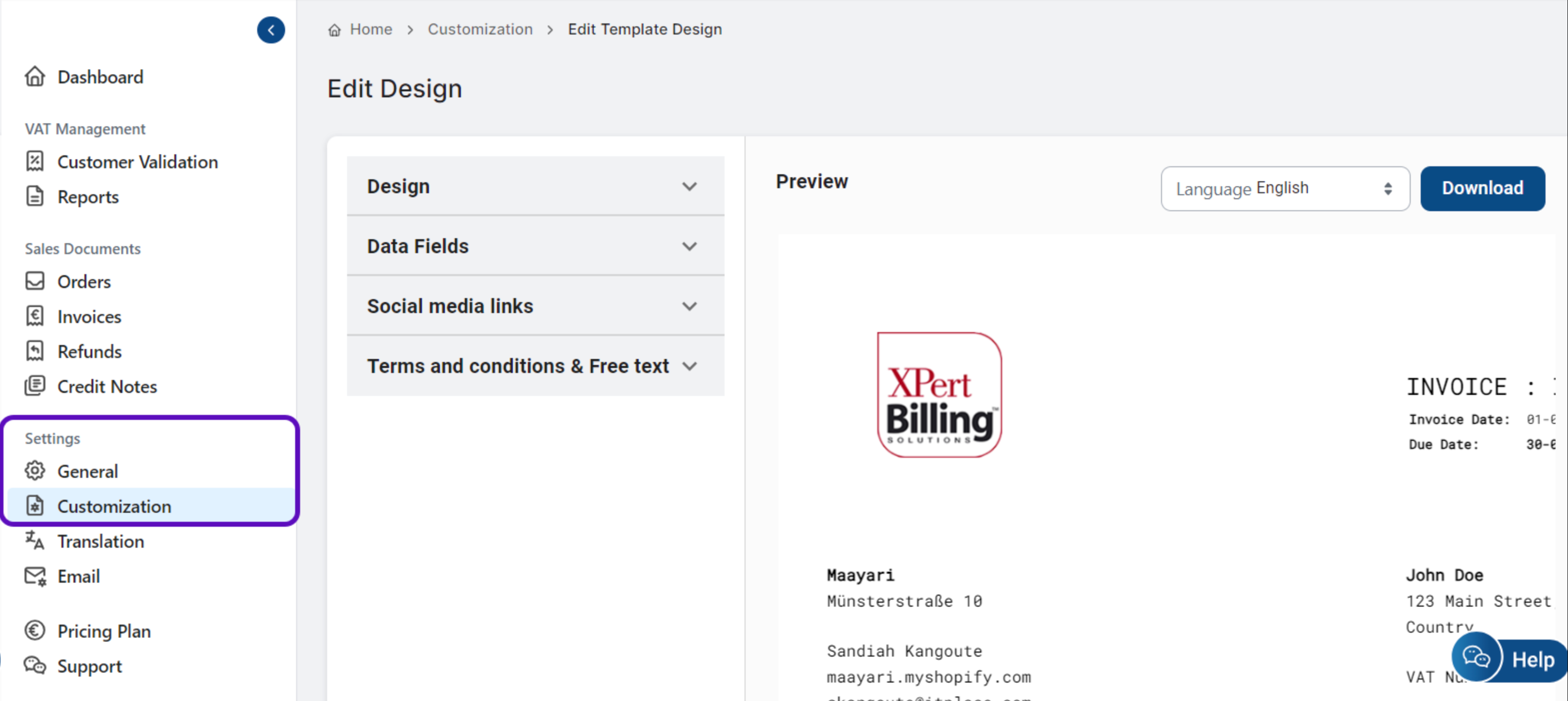Image resolution: width=1568 pixels, height=701 pixels.
Task: Go to Customization breadcrumb link
Action: tap(480, 29)
